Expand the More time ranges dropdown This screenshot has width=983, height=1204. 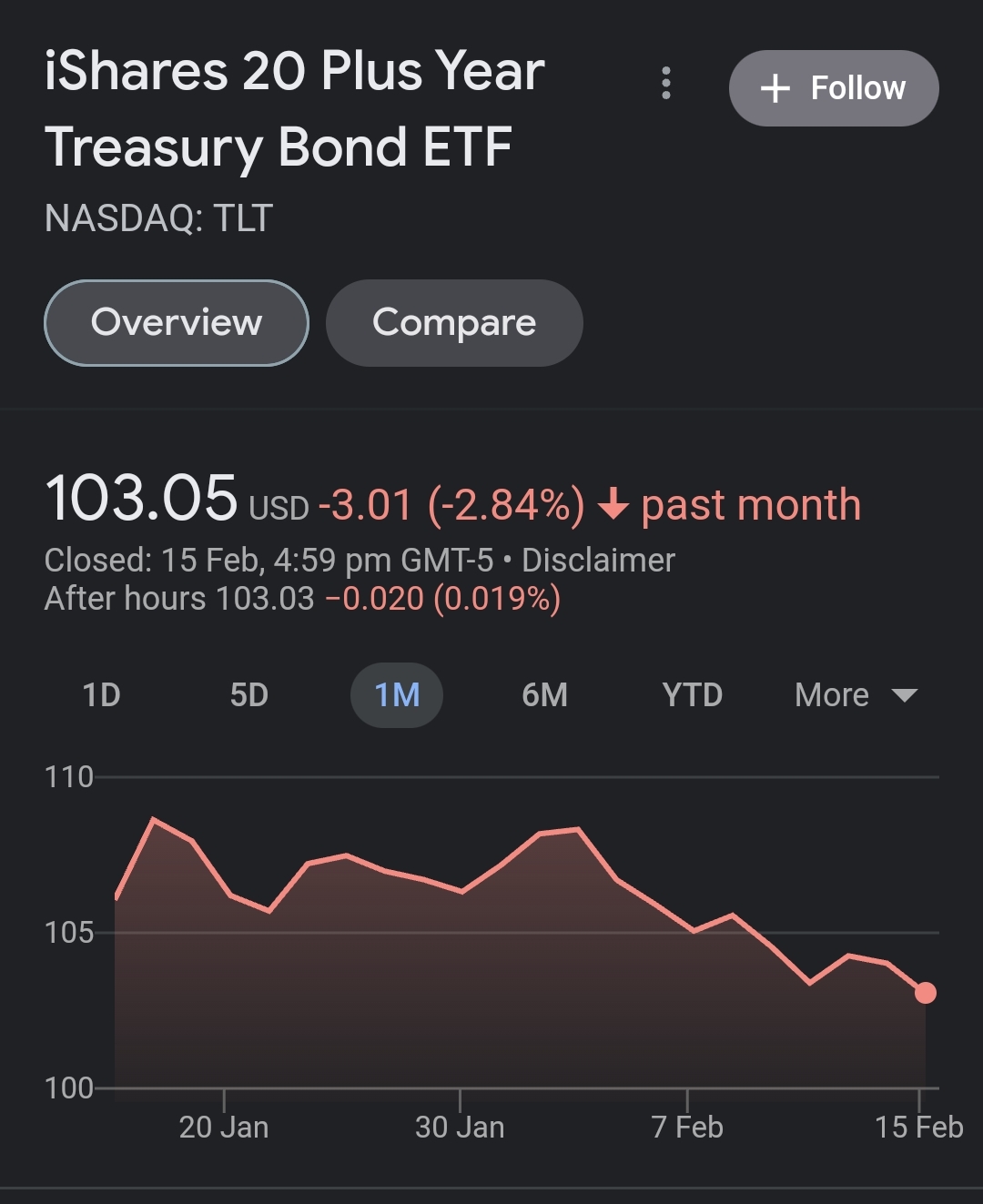[x=856, y=695]
